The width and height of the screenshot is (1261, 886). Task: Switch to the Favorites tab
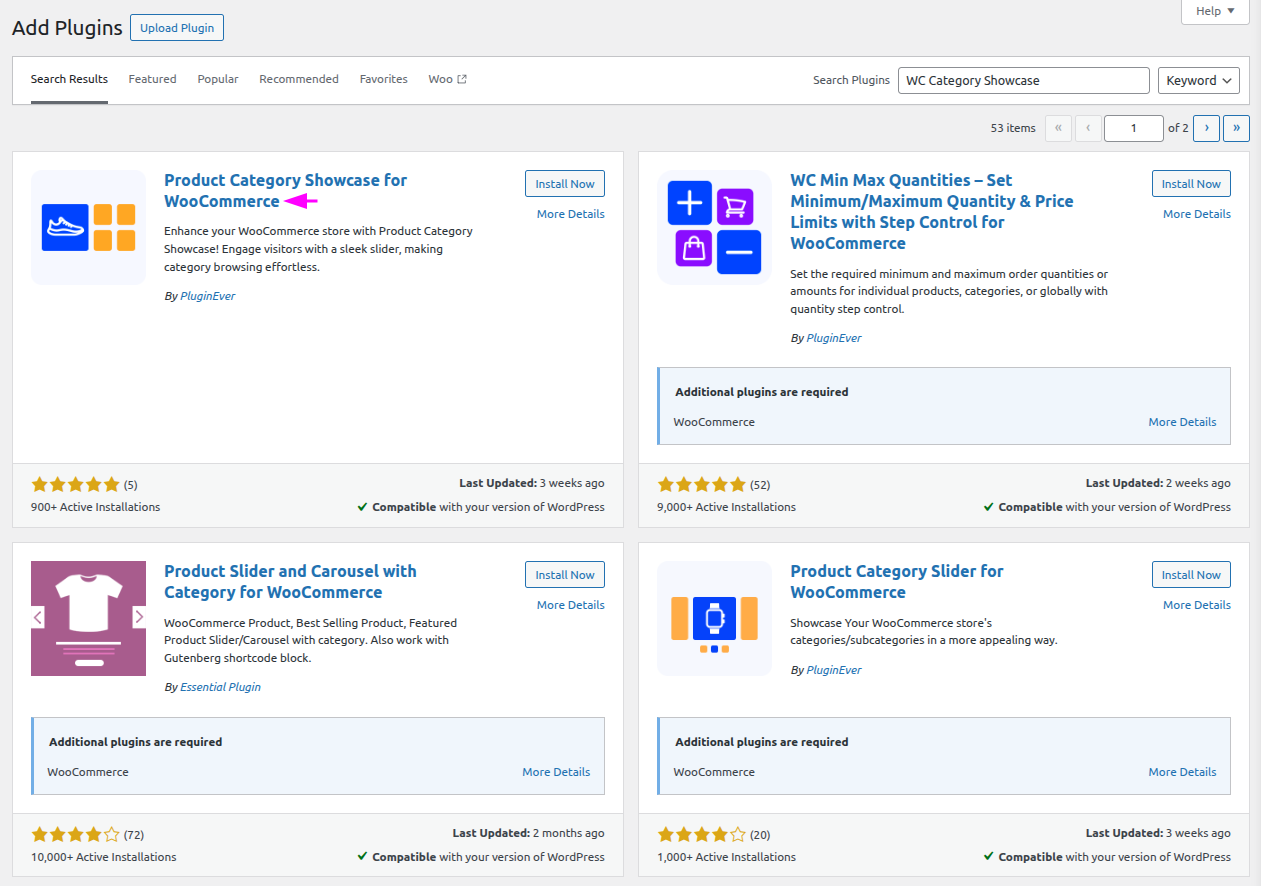pyautogui.click(x=384, y=80)
